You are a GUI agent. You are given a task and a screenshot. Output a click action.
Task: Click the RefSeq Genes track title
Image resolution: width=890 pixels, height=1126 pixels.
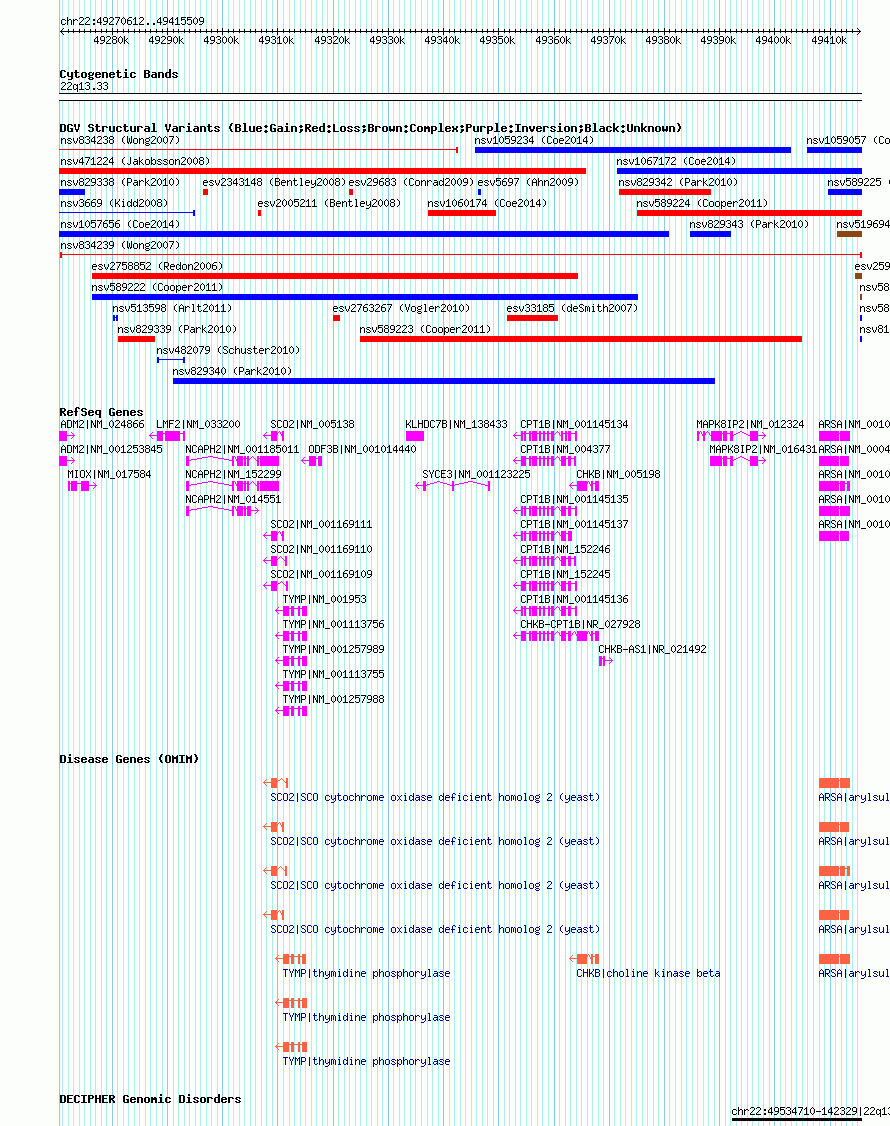101,412
